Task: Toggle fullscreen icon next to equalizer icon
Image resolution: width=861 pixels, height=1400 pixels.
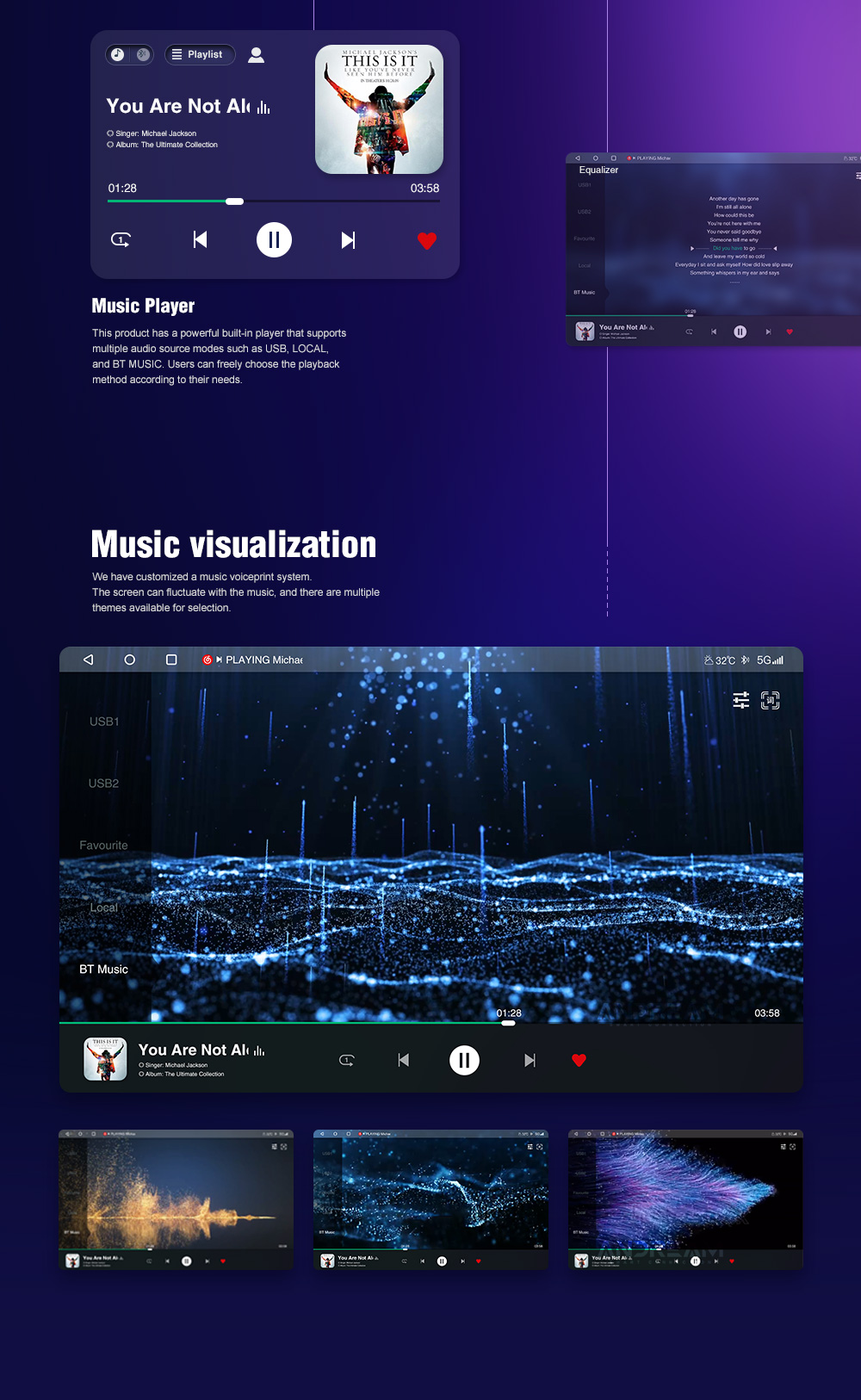Action: click(x=770, y=700)
